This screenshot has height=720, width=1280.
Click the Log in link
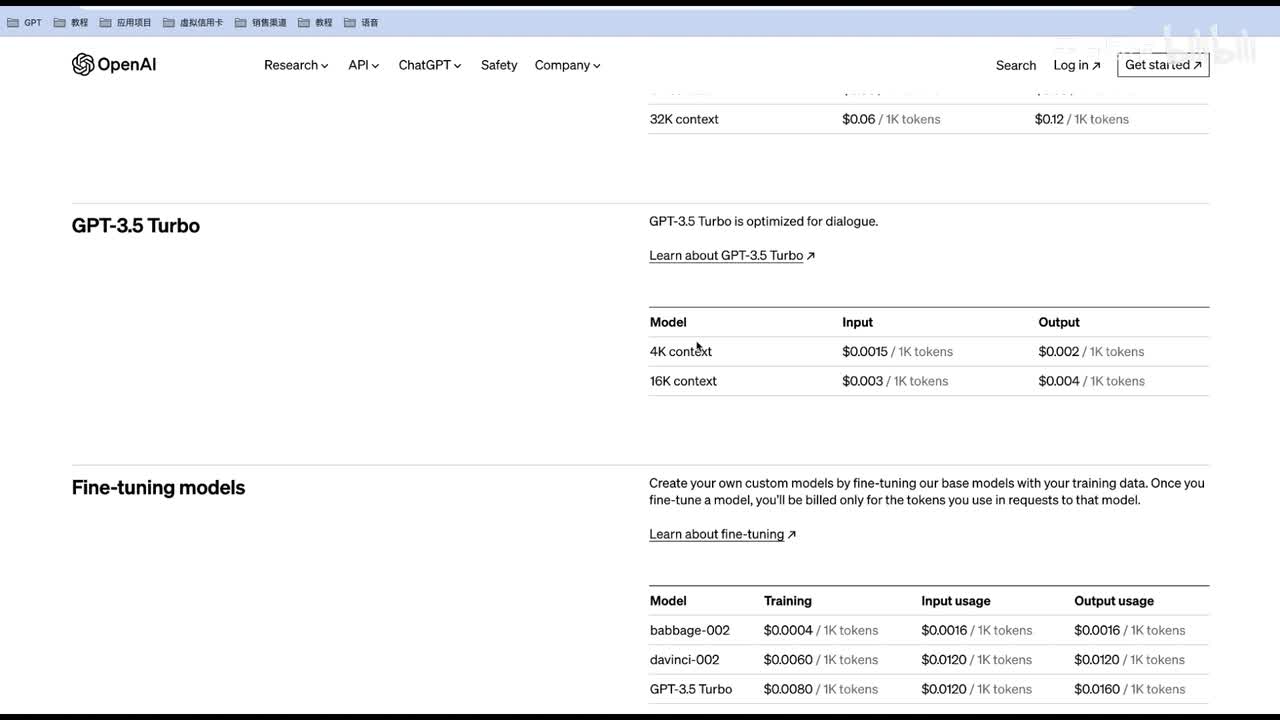coord(1076,65)
